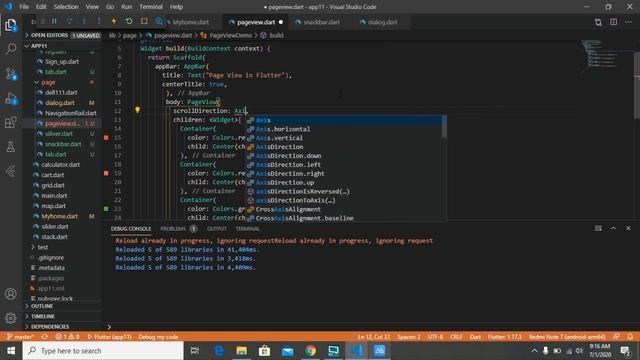
Task: Expand the Timeline section
Action: coord(62,316)
